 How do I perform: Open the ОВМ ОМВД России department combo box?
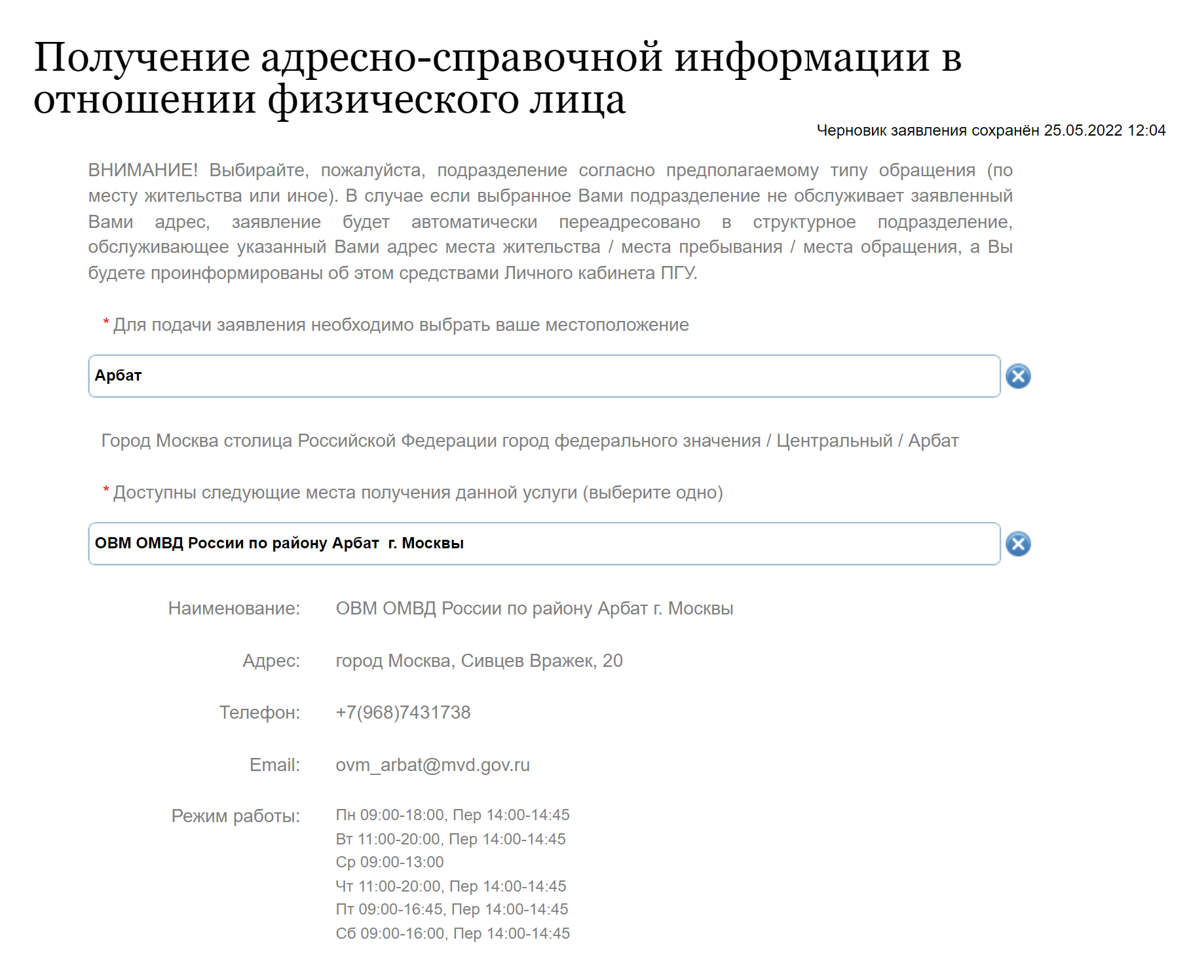544,544
